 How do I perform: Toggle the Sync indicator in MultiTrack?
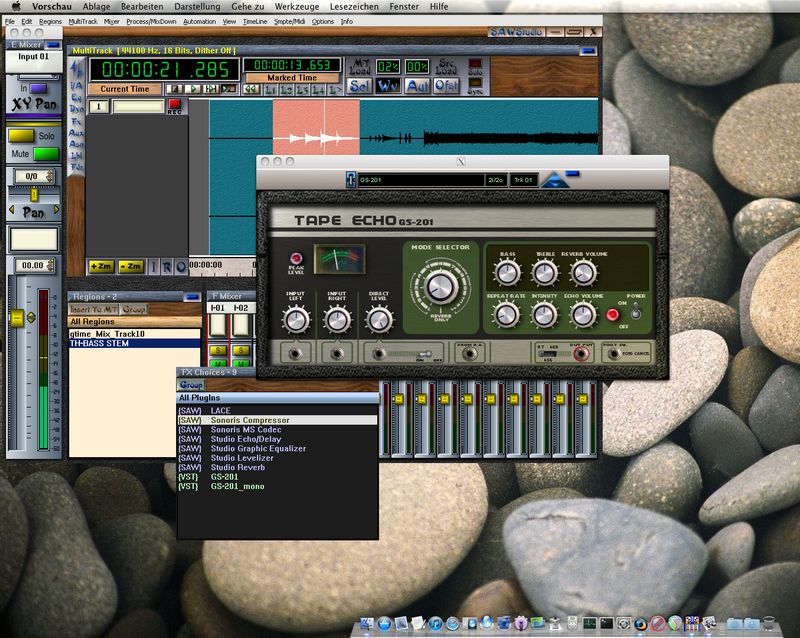475,82
